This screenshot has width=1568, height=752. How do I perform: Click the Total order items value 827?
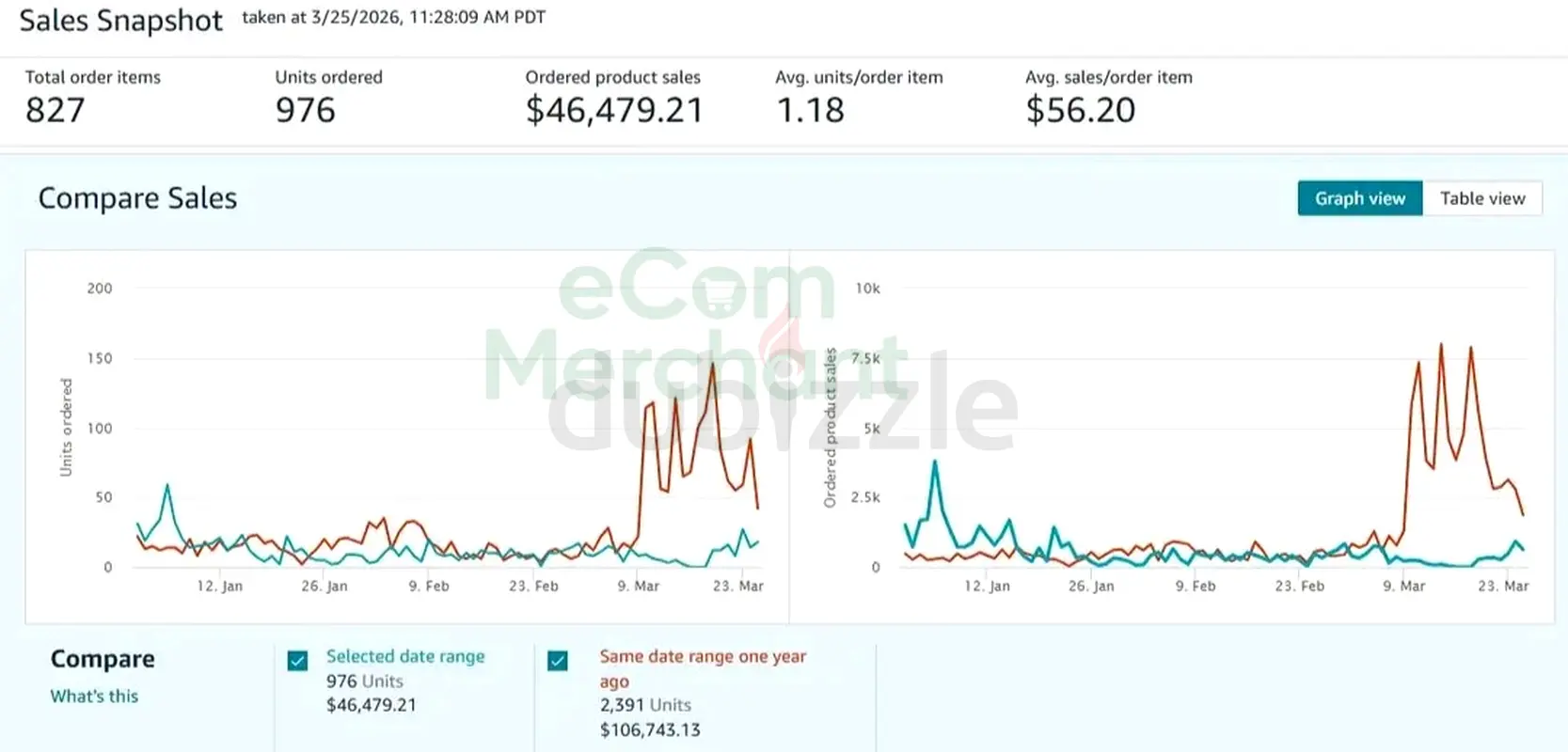click(55, 111)
